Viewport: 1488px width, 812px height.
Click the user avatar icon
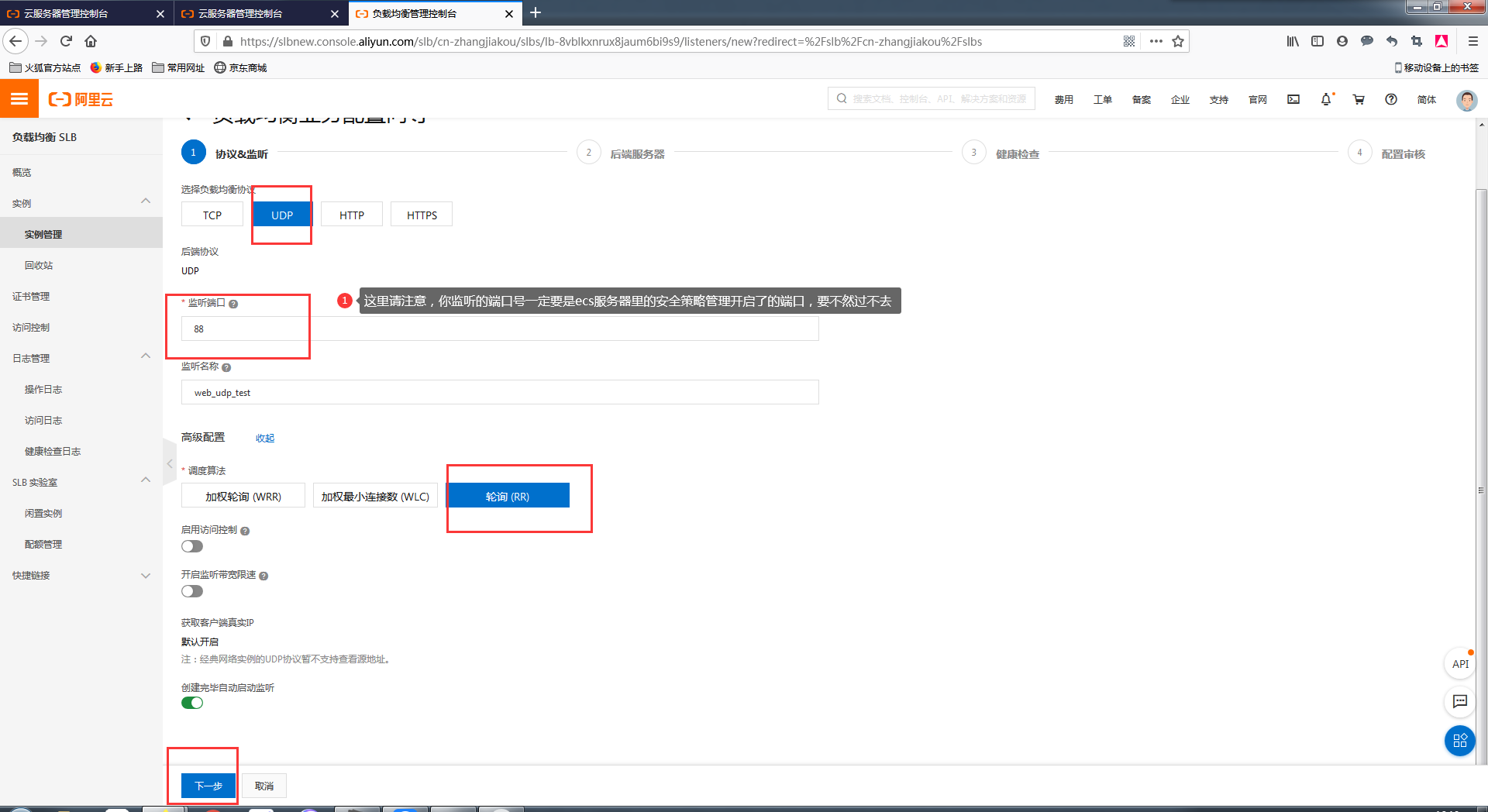click(x=1466, y=100)
